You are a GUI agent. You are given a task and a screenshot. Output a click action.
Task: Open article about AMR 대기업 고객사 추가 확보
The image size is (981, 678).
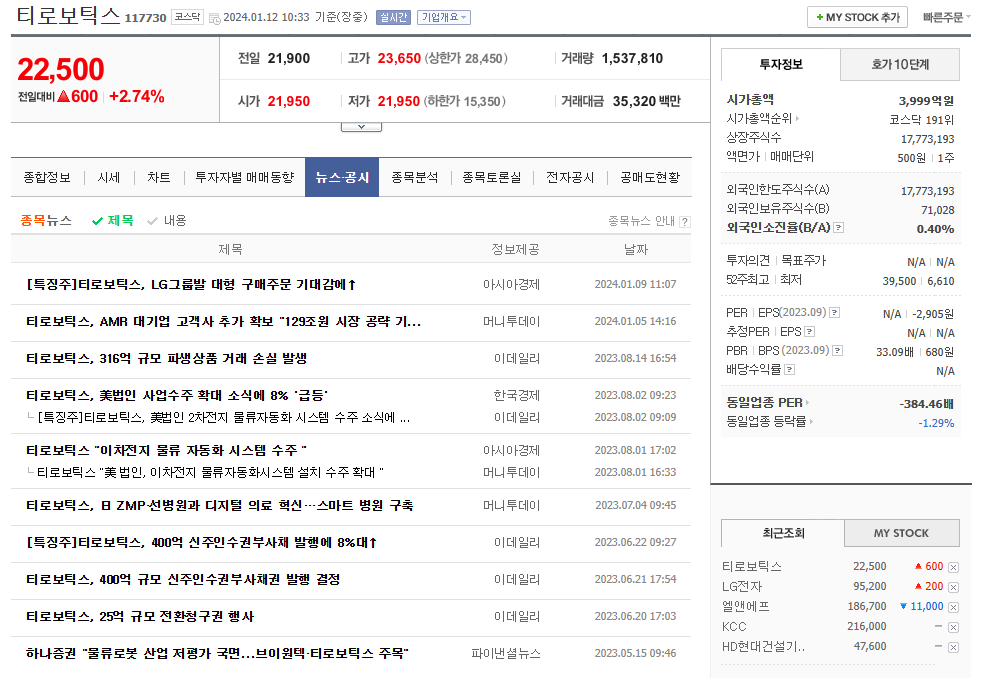coord(223,321)
